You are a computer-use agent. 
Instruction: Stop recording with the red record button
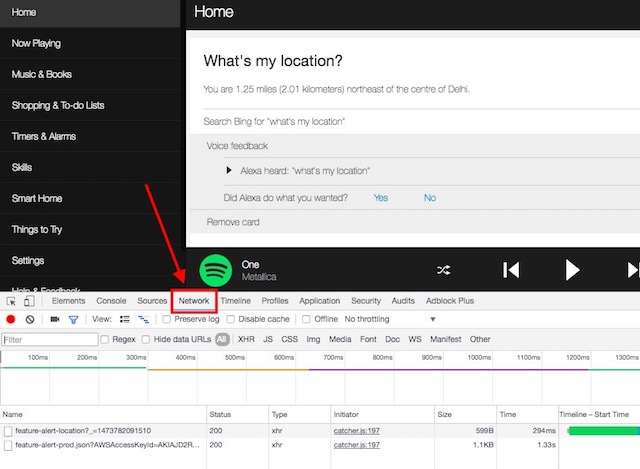[11, 319]
